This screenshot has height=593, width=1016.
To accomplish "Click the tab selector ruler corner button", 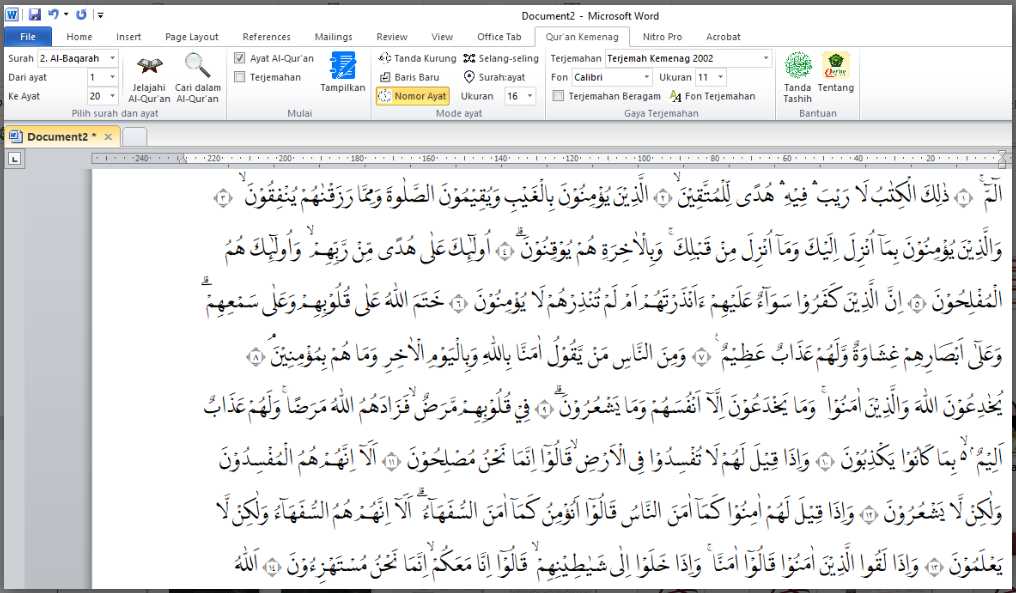I will pyautogui.click(x=15, y=158).
